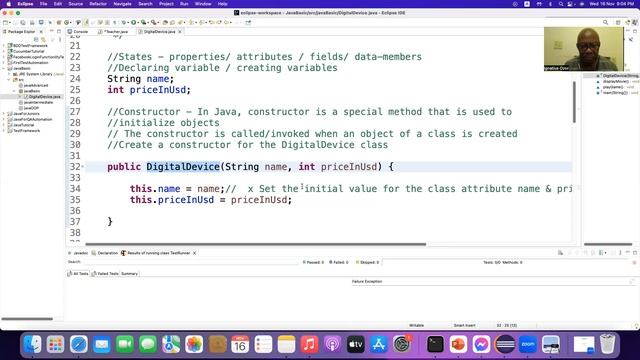Screen dimensions: 640x360
Task: Click the New file toolbar icon
Action: [6, 22]
